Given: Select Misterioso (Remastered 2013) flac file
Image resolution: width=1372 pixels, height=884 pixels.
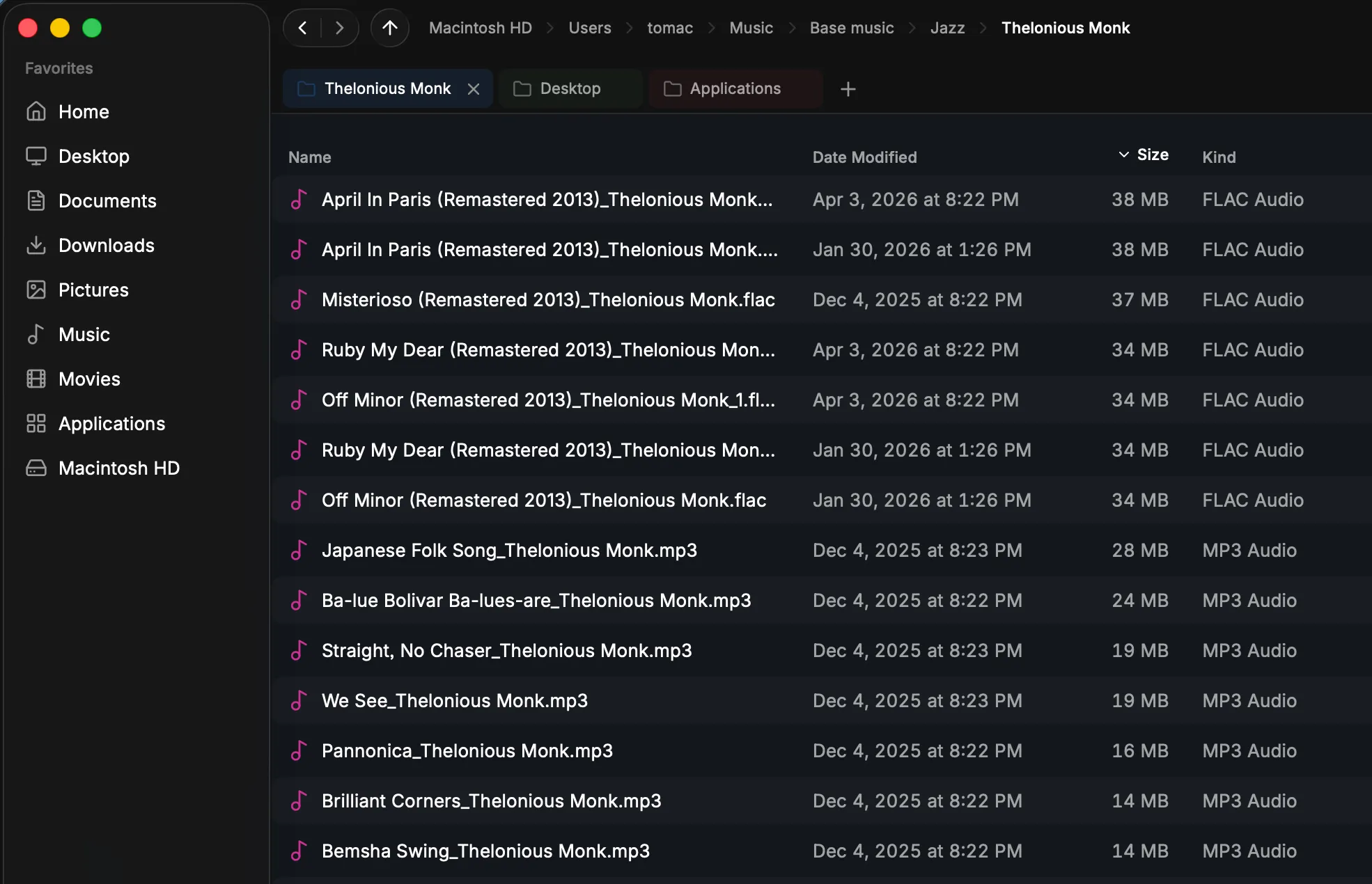Looking at the screenshot, I should [x=822, y=299].
